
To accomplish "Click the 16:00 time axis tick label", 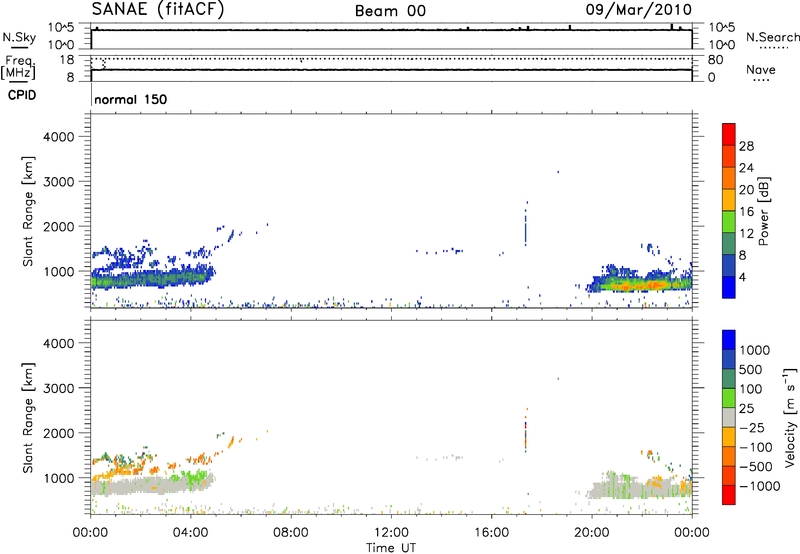I will pyautogui.click(x=491, y=533).
